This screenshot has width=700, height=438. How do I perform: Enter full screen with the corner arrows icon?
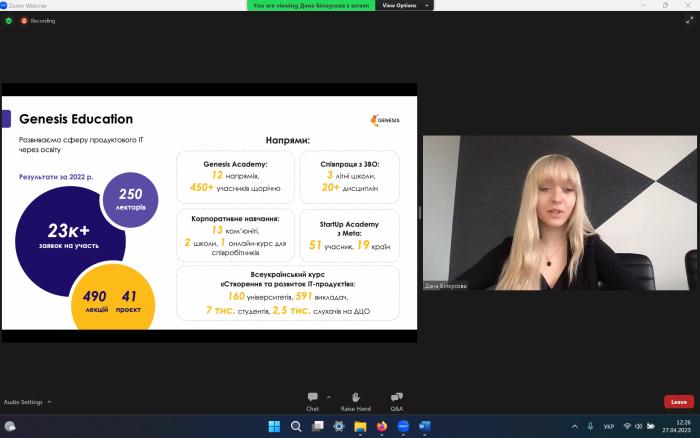coord(689,20)
